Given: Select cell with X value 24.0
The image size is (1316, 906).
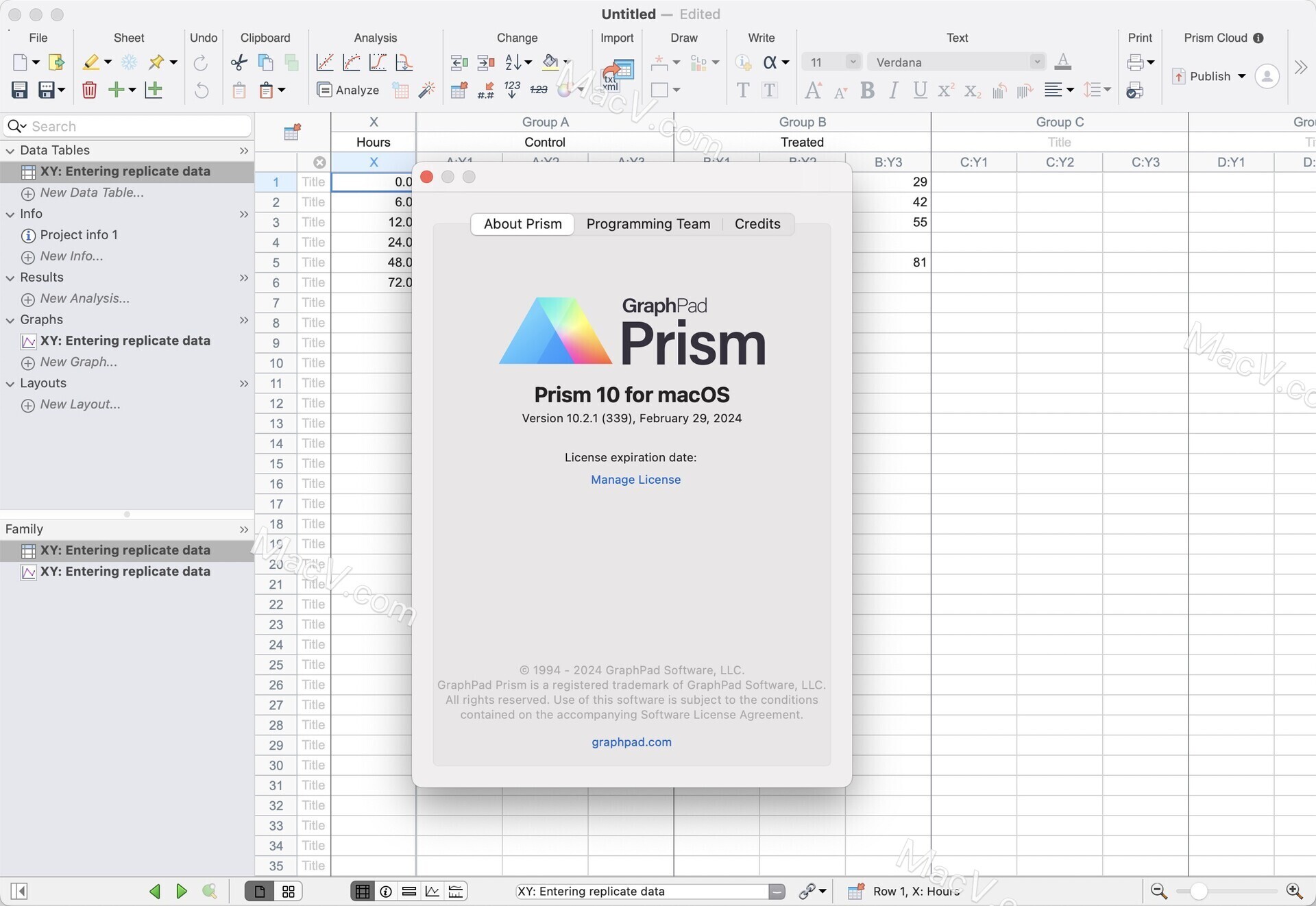Looking at the screenshot, I should (x=373, y=243).
